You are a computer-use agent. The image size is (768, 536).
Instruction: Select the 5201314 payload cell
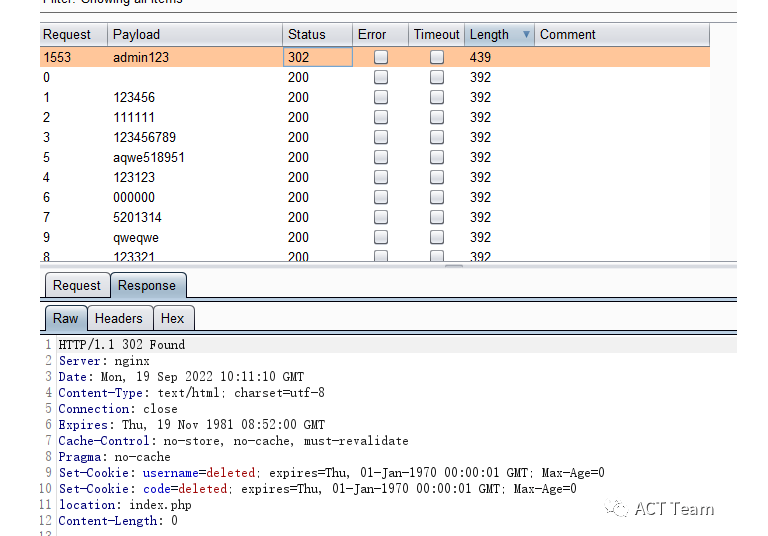(x=195, y=218)
